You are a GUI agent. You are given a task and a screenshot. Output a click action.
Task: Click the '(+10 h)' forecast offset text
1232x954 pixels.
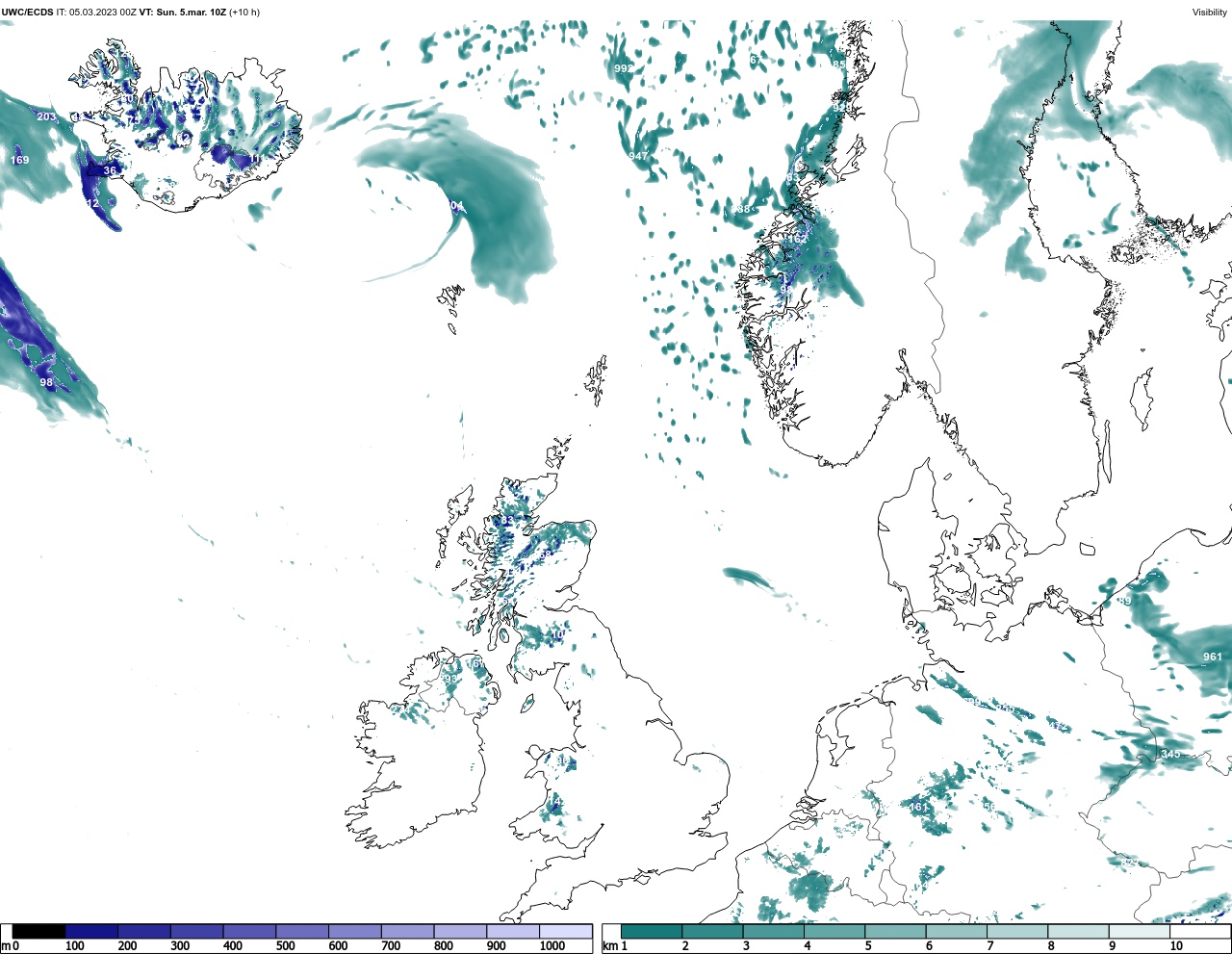click(244, 13)
